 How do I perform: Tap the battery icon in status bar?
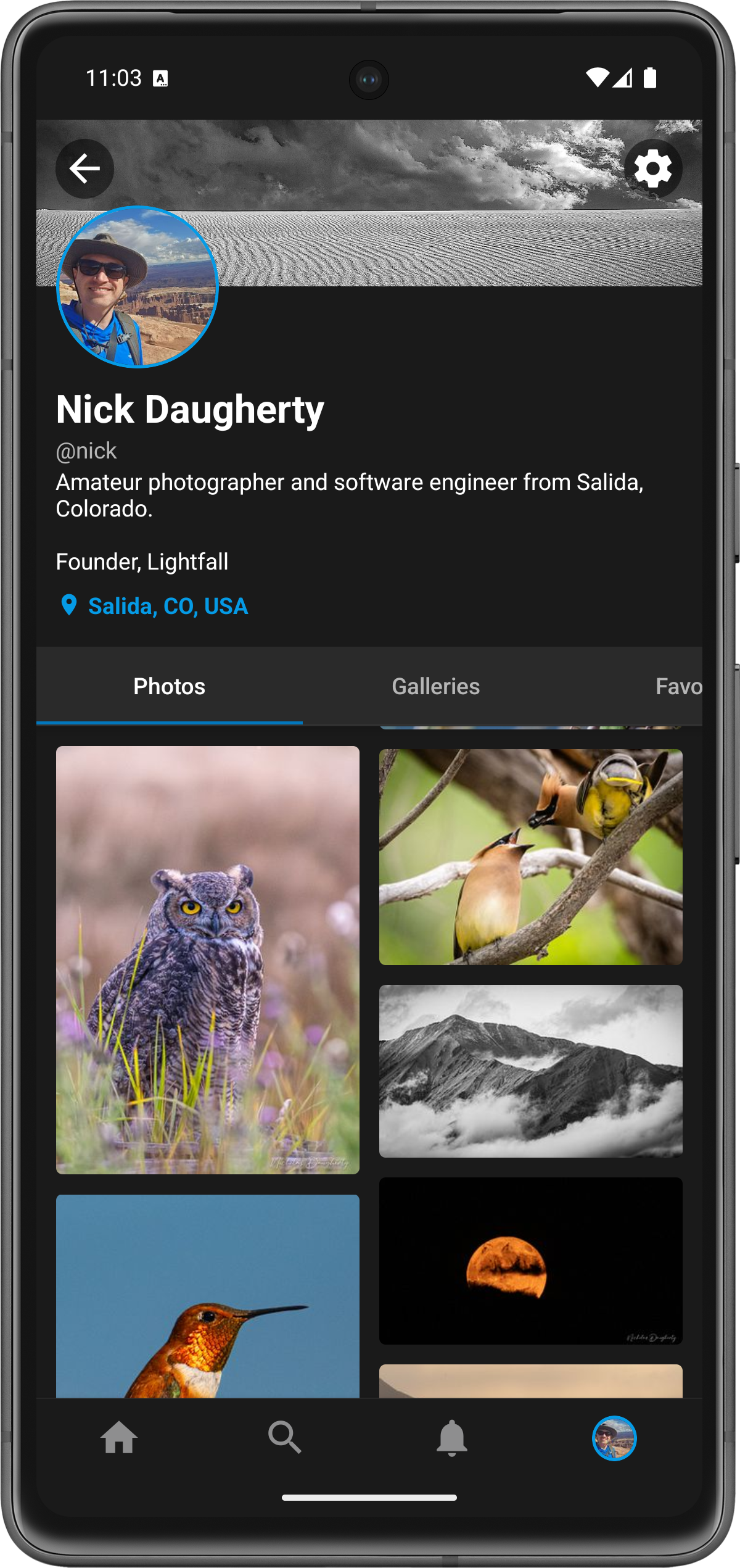click(650, 78)
